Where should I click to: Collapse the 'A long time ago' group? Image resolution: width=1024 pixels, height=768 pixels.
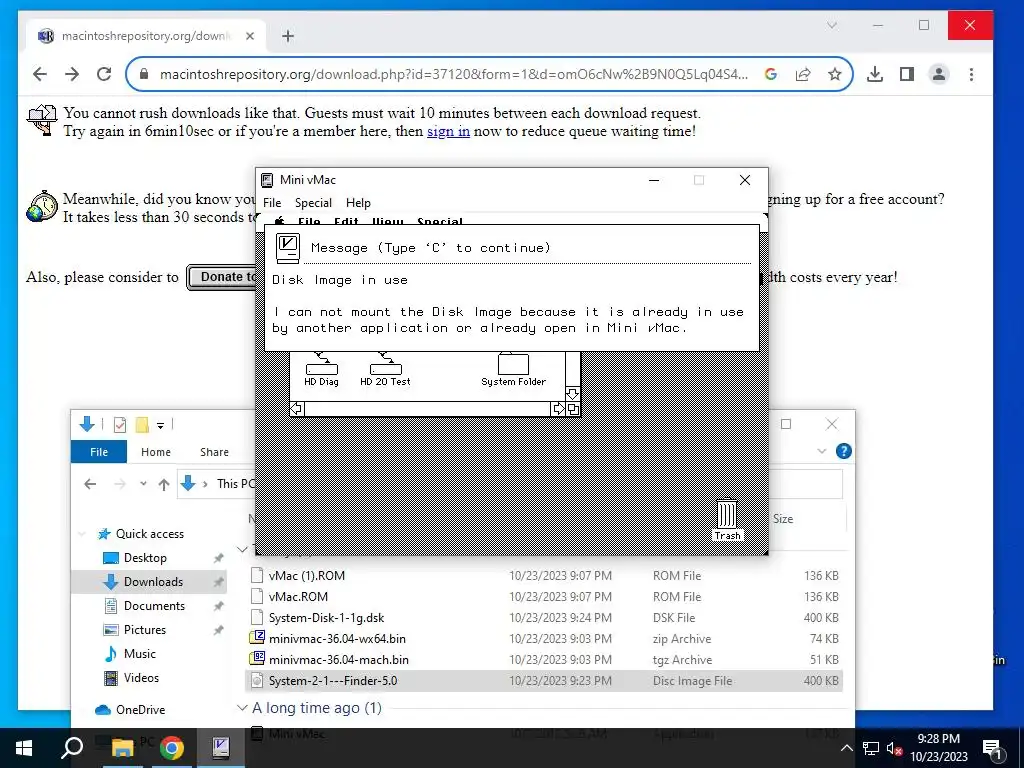(242, 708)
